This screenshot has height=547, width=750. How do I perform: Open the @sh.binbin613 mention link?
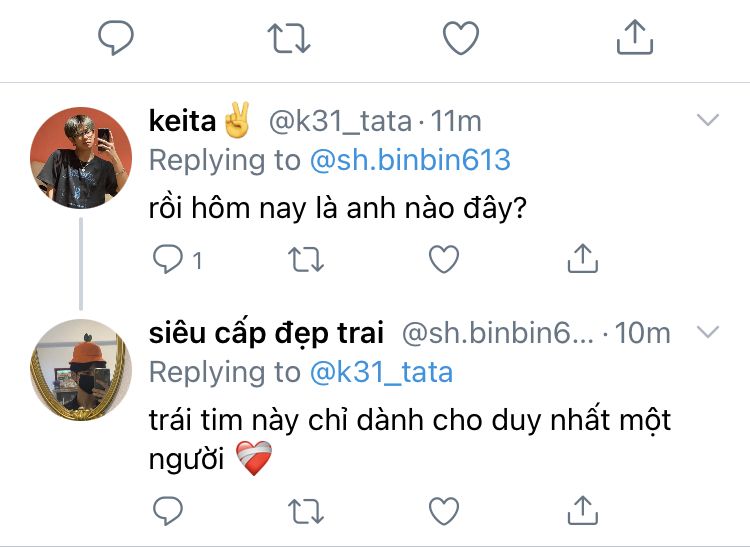tap(409, 160)
